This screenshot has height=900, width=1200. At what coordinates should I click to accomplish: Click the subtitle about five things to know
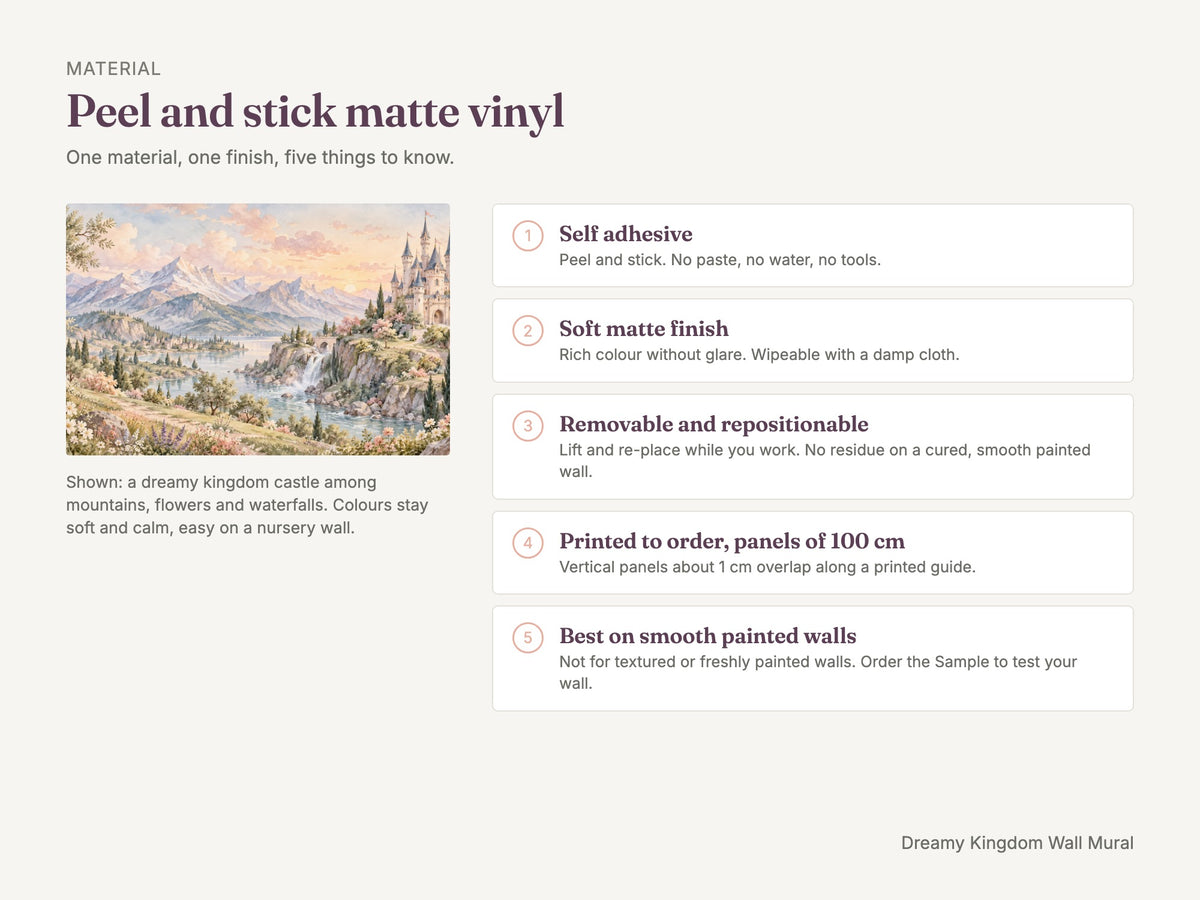[260, 158]
